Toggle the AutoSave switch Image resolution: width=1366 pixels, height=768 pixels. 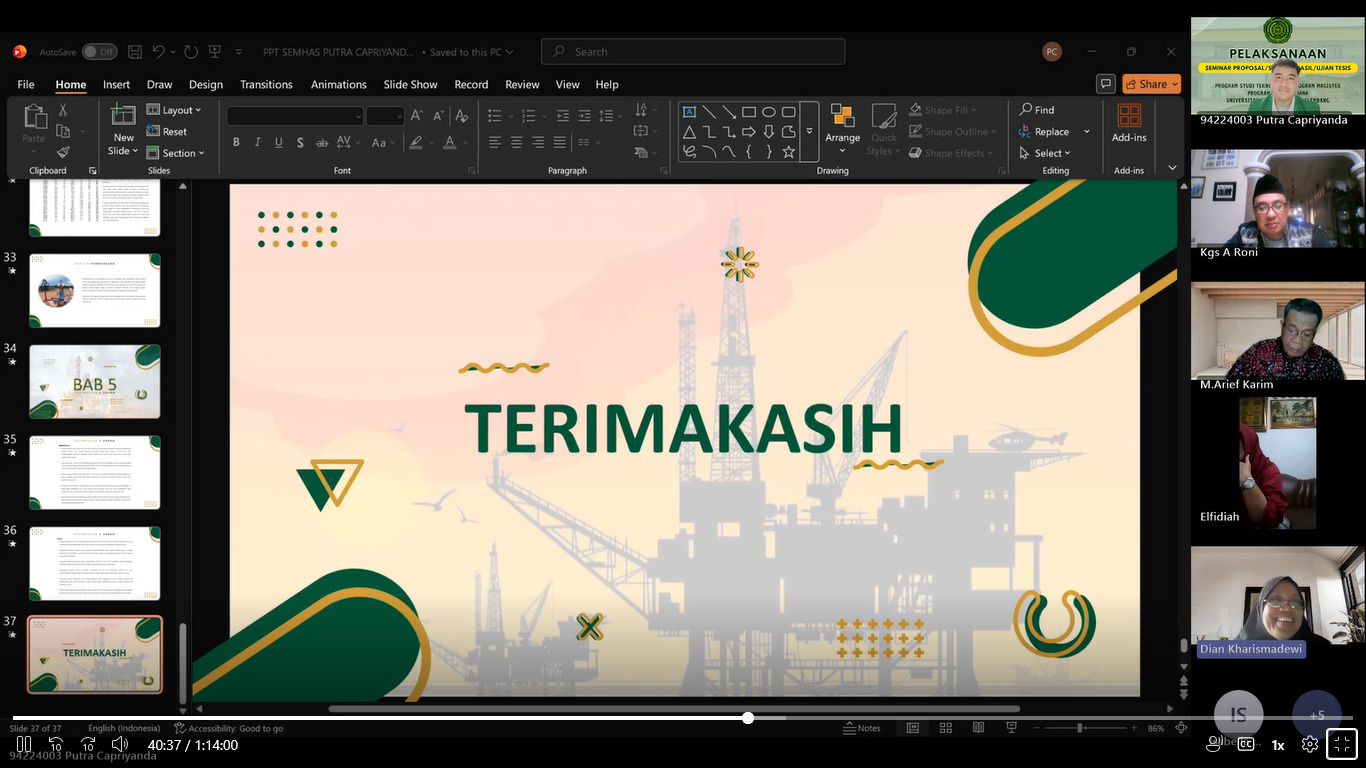click(x=99, y=52)
